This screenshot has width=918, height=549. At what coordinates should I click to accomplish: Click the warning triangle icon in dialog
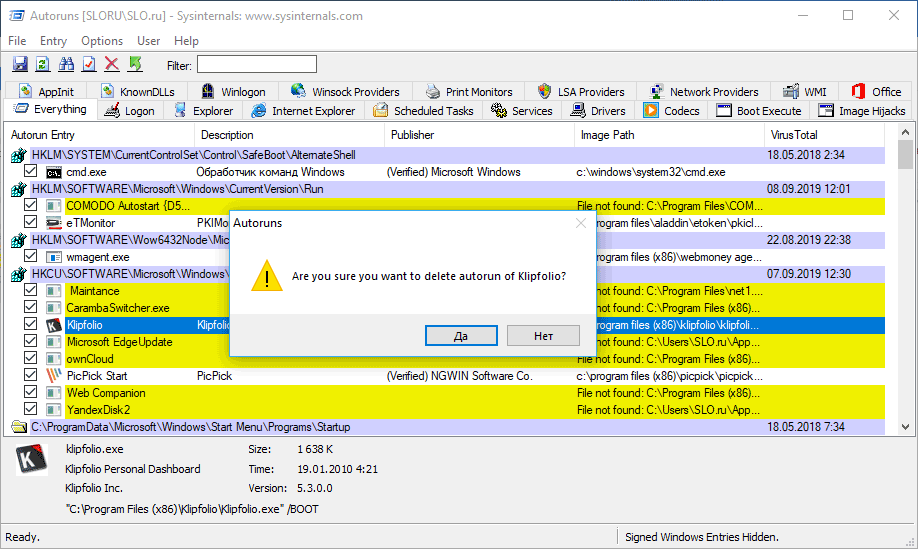point(267,276)
